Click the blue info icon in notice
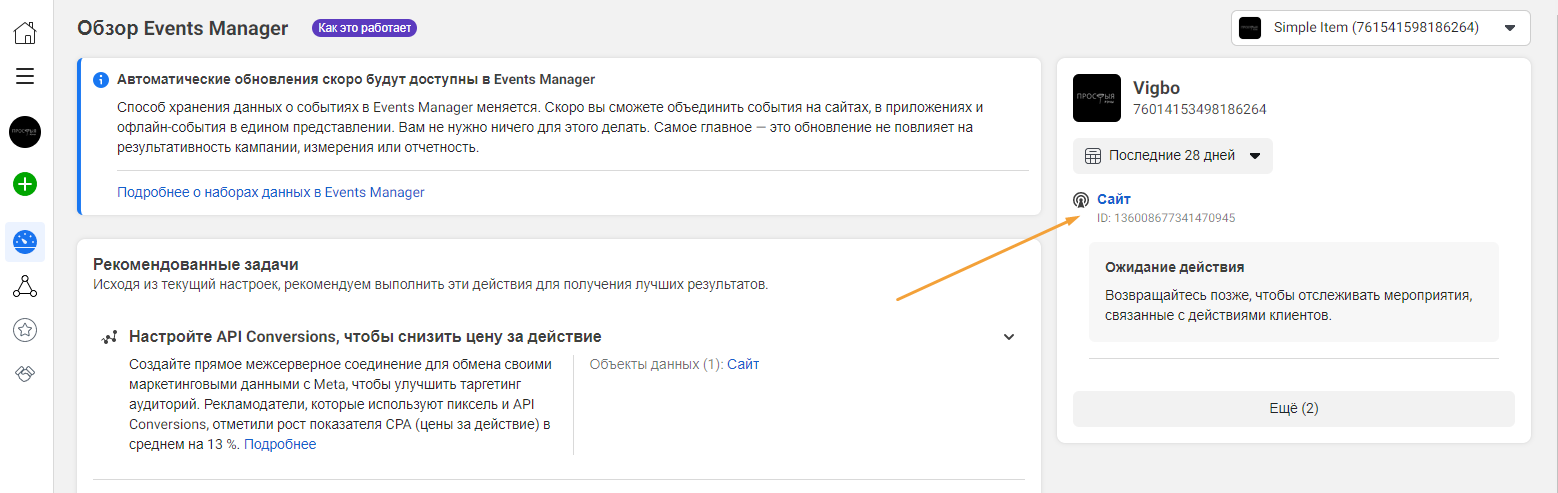 tap(101, 80)
